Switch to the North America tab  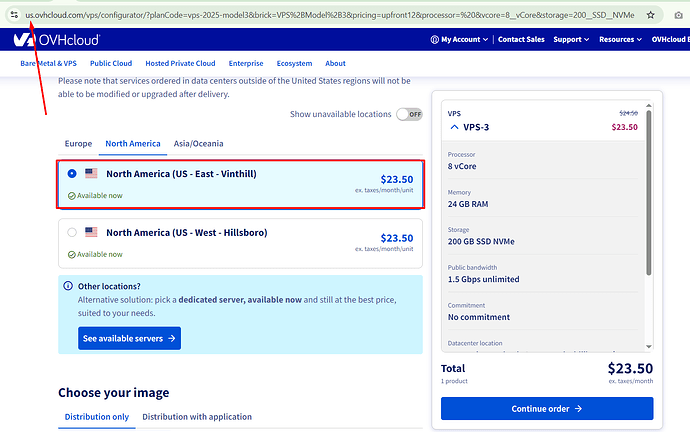133,144
